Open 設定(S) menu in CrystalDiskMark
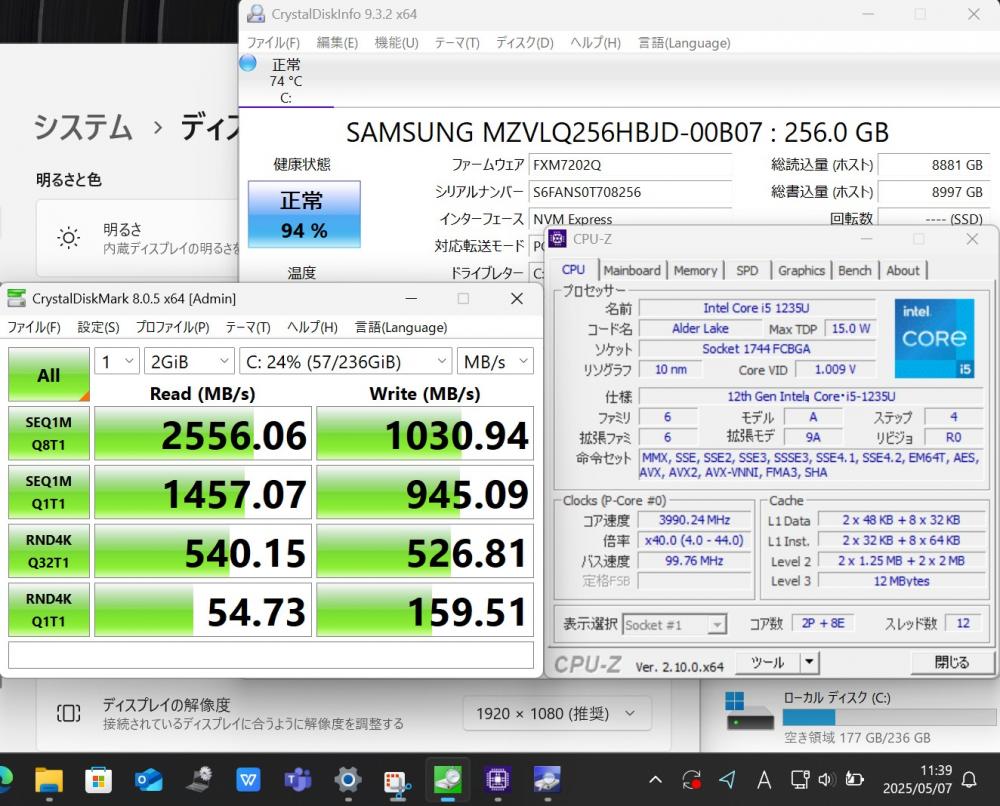Image resolution: width=1000 pixels, height=806 pixels. [x=98, y=327]
